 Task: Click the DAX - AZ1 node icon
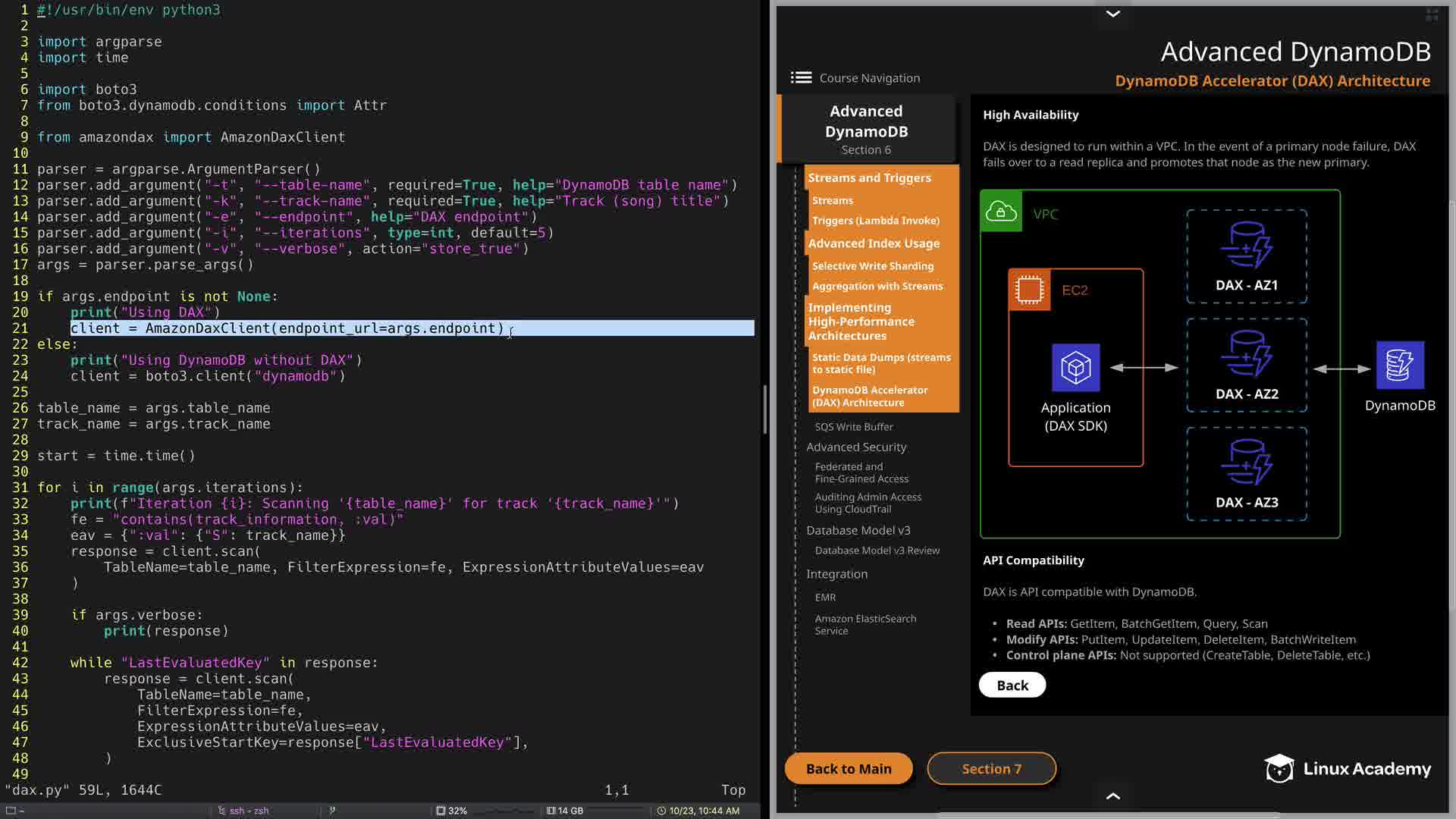1246,245
